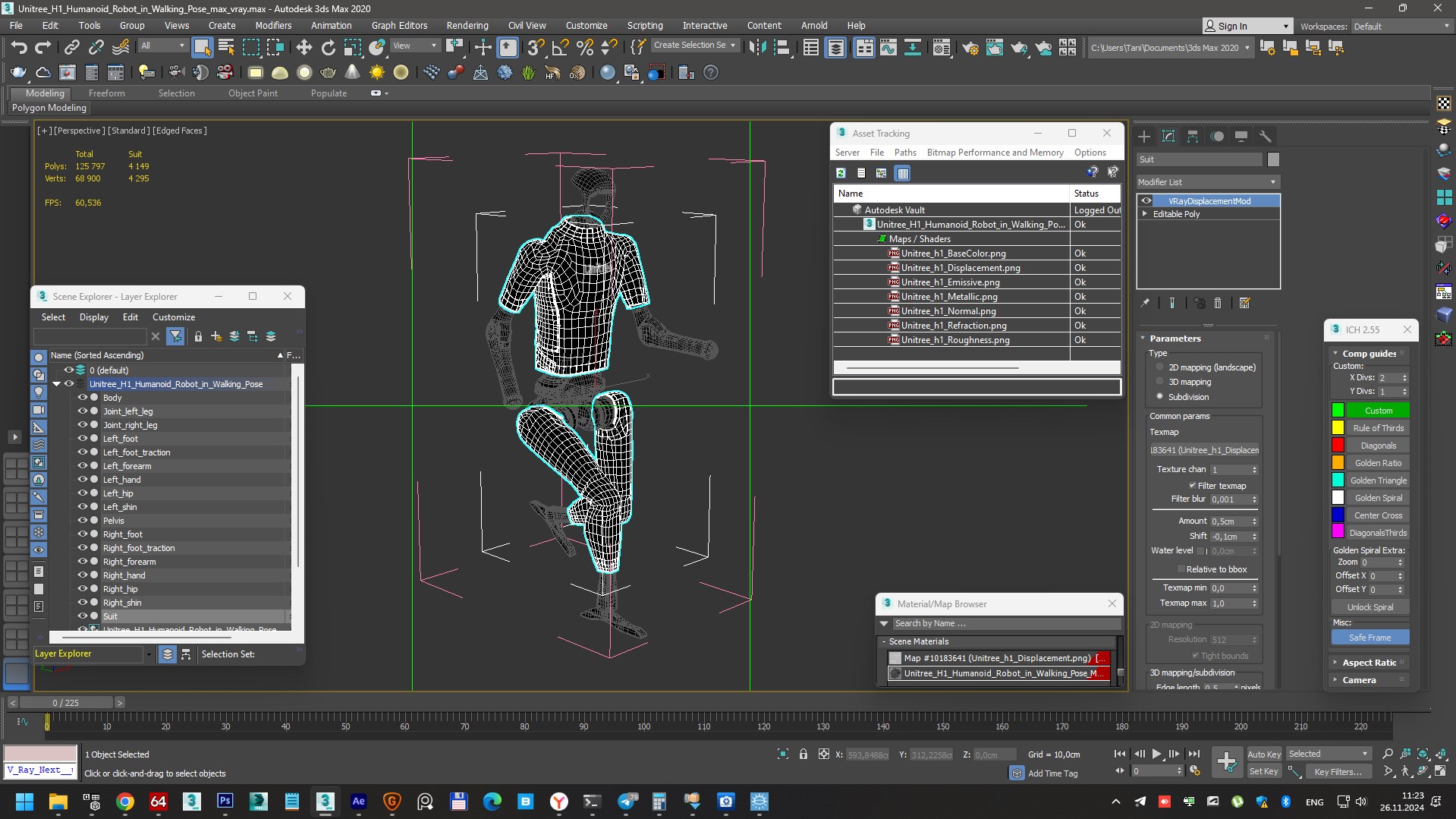Open Display menu in Scene Explorer
The image size is (1456, 819).
coord(94,317)
